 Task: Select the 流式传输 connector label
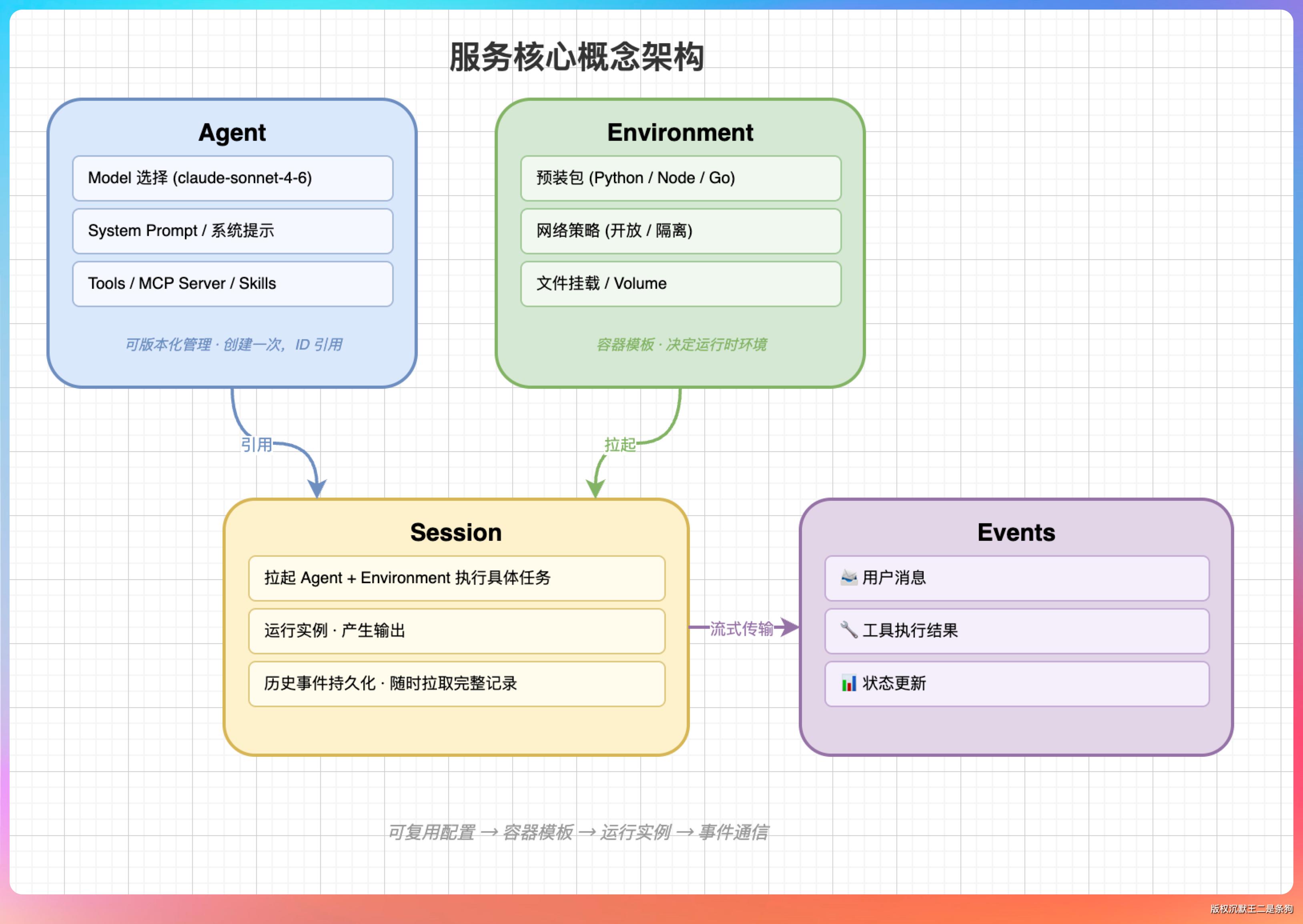741,628
